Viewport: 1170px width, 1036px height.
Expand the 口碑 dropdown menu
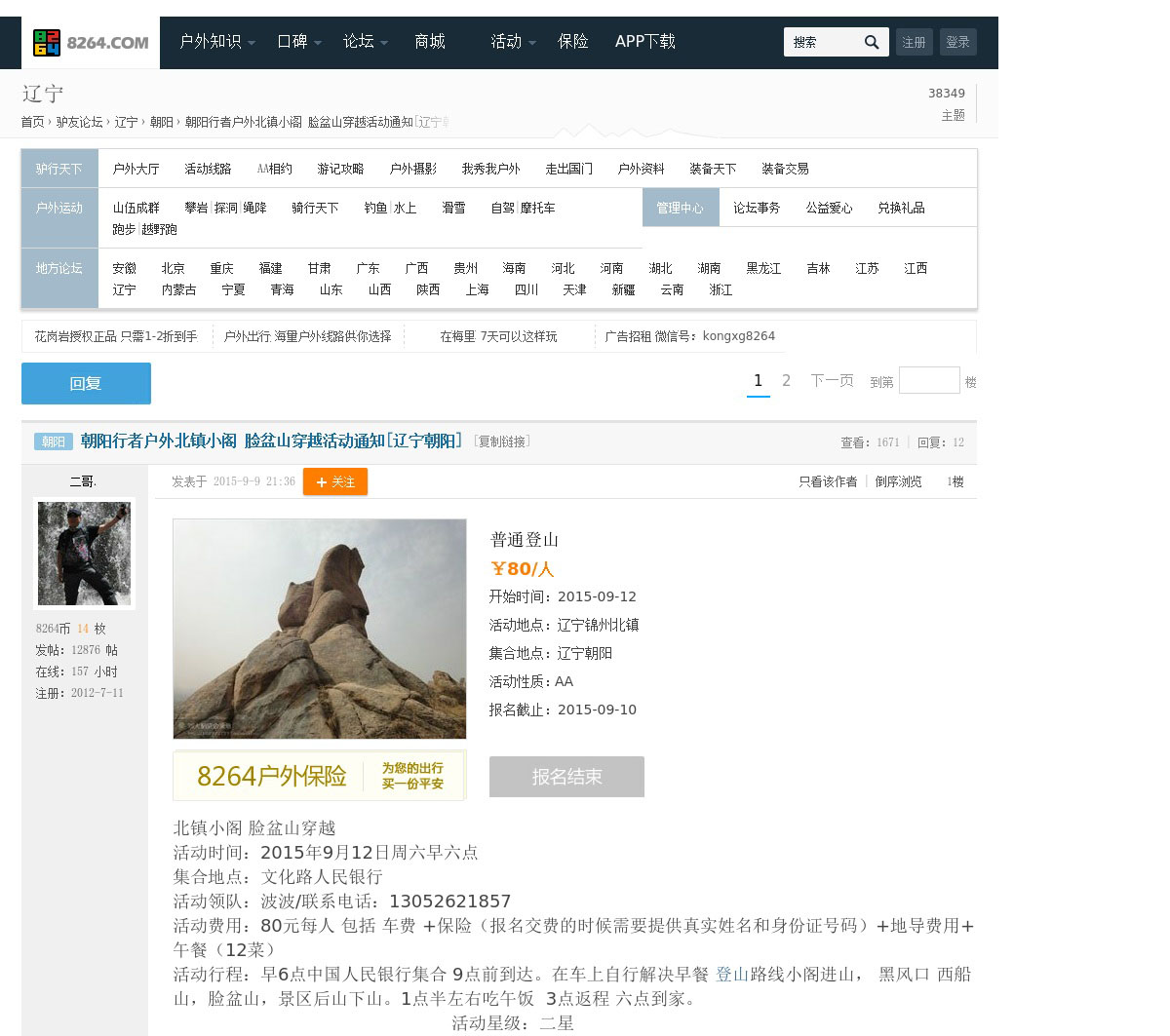[x=298, y=42]
